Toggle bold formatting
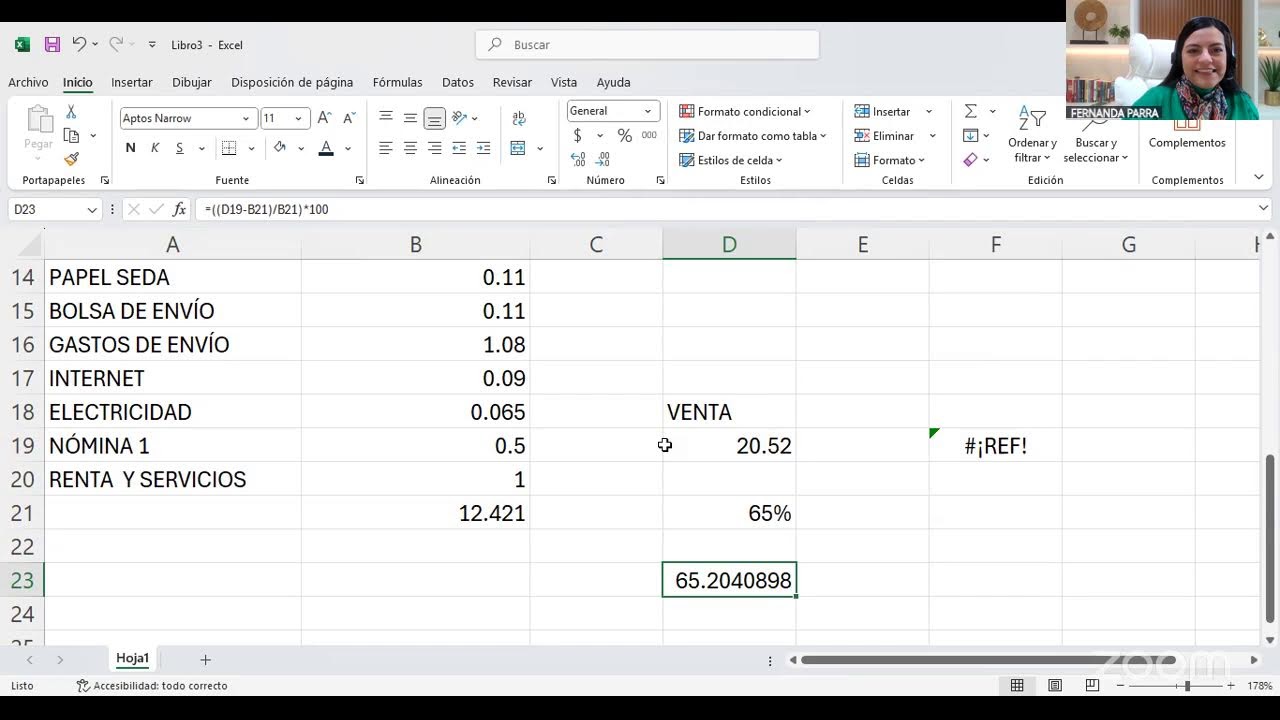 coord(130,148)
